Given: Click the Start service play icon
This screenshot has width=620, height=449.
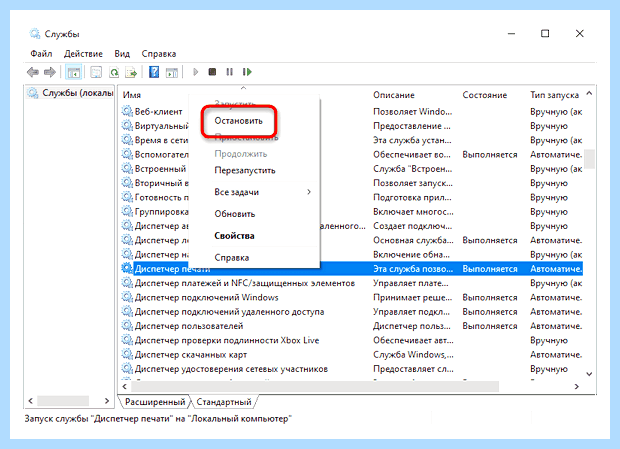Looking at the screenshot, I should [x=195, y=72].
